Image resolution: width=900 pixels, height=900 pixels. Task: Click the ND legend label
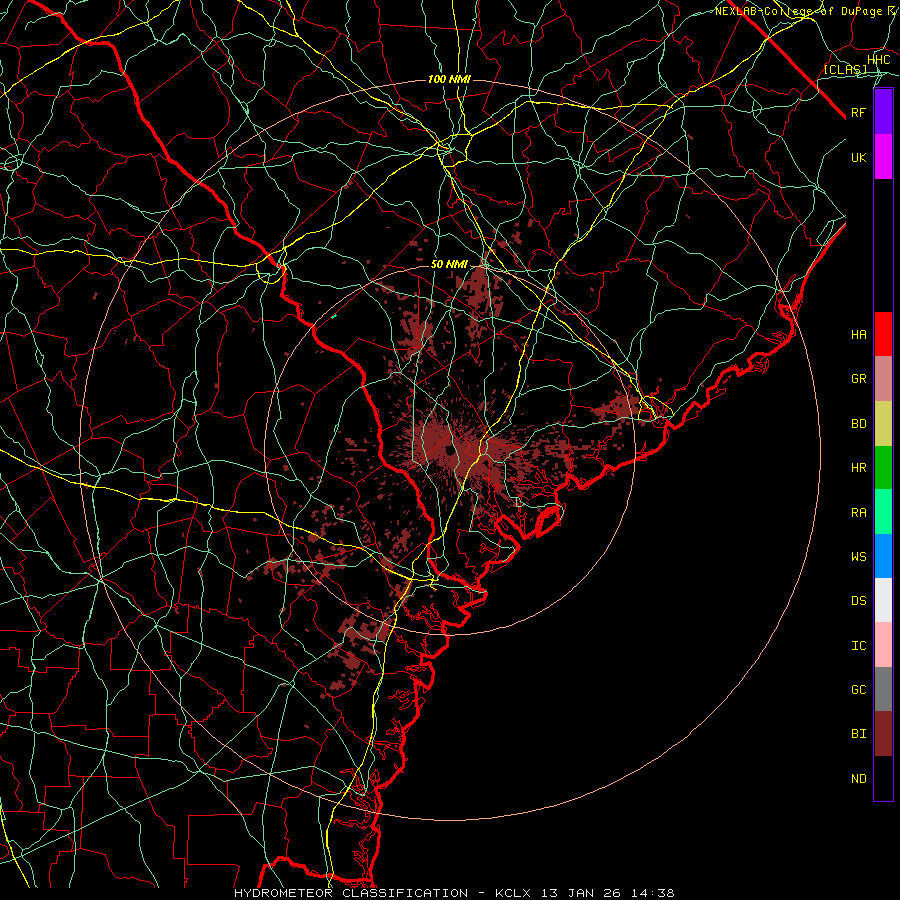pos(859,779)
